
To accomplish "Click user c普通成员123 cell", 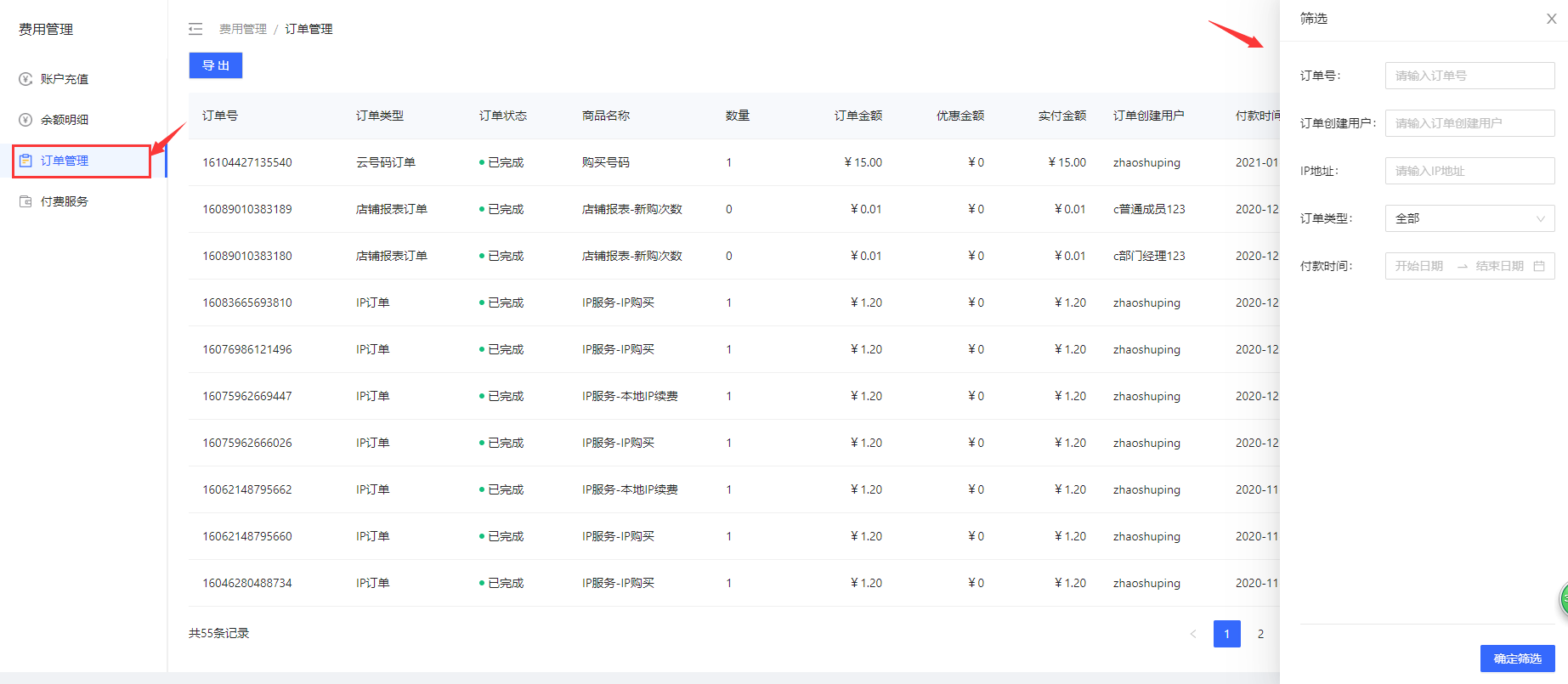I will click(x=1149, y=209).
